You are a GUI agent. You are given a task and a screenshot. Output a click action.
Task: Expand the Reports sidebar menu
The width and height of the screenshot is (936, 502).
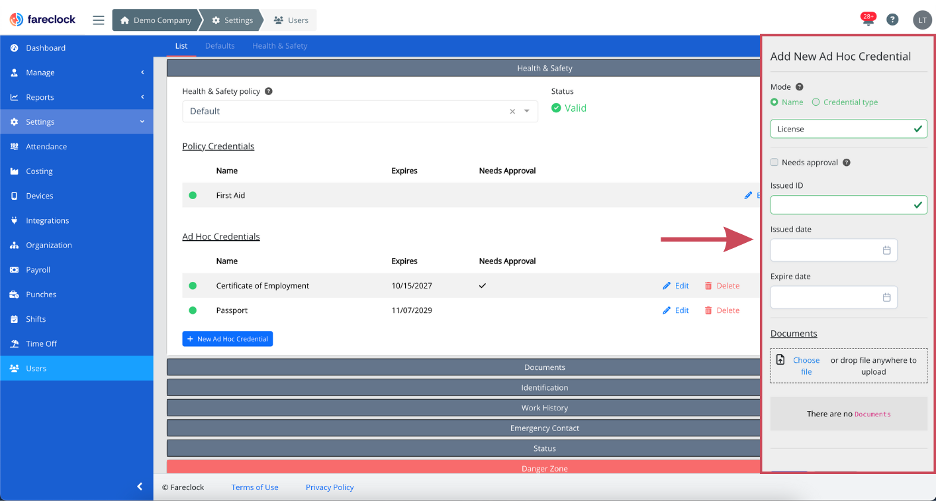(76, 97)
